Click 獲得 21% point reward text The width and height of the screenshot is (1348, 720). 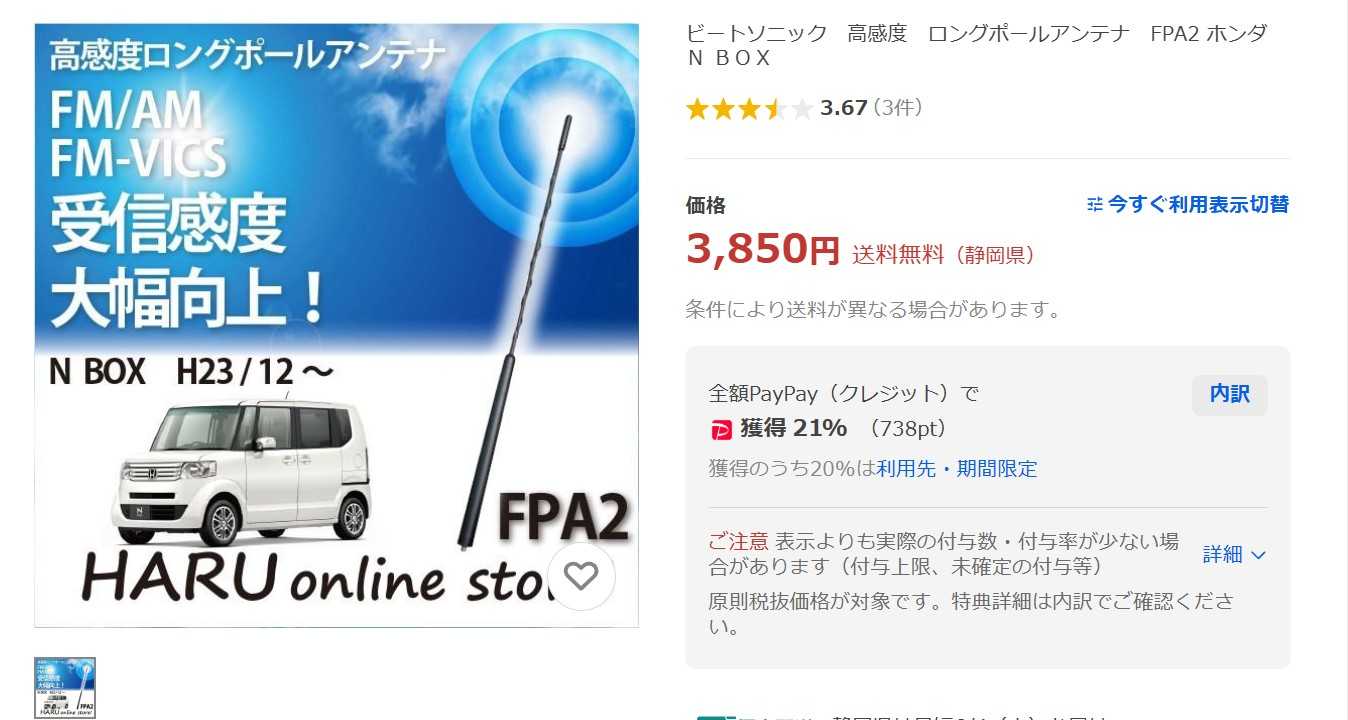pos(793,428)
